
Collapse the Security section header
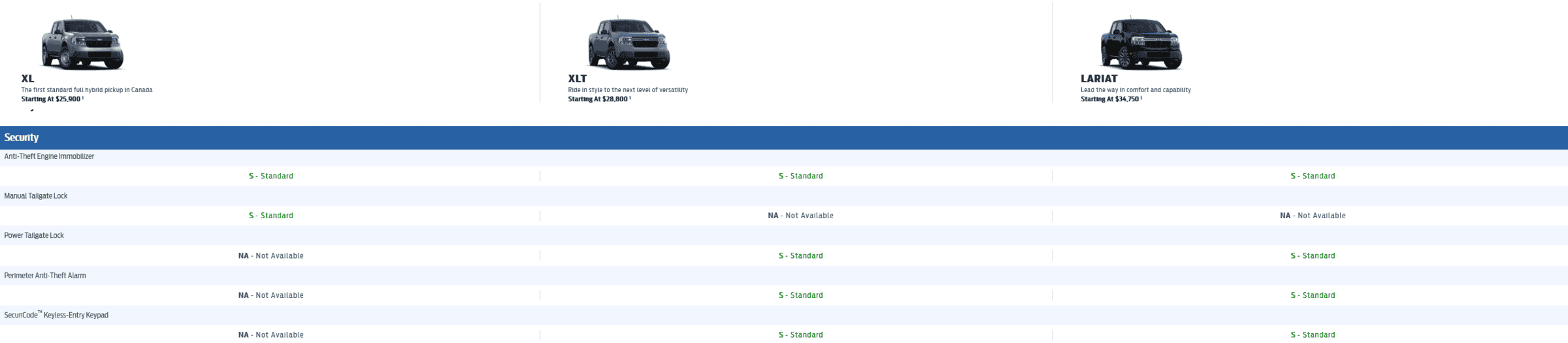[x=784, y=138]
